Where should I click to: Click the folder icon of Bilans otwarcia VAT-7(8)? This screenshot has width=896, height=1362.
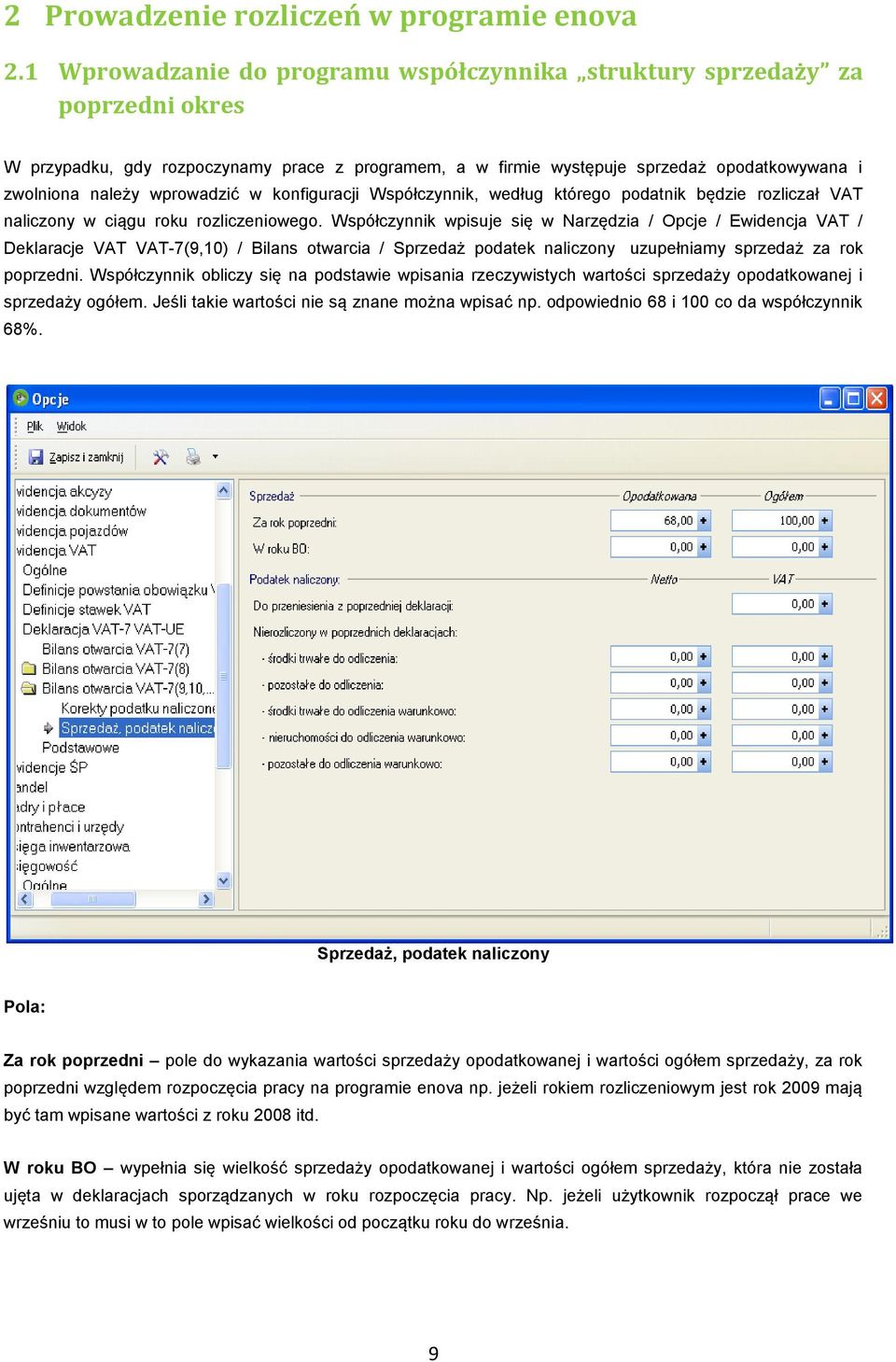point(29,669)
